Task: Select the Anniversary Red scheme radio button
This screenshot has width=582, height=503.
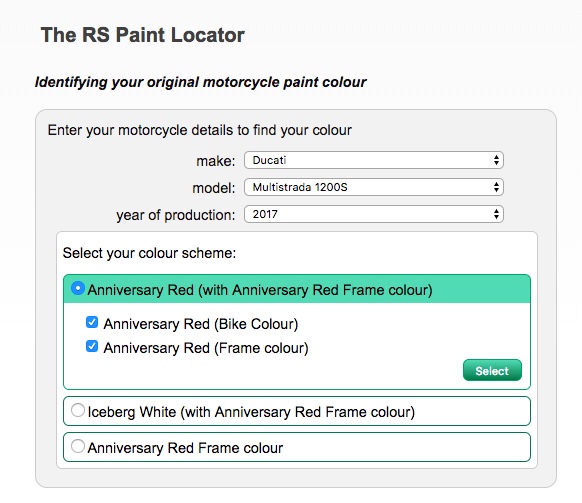Action: pyautogui.click(x=78, y=288)
